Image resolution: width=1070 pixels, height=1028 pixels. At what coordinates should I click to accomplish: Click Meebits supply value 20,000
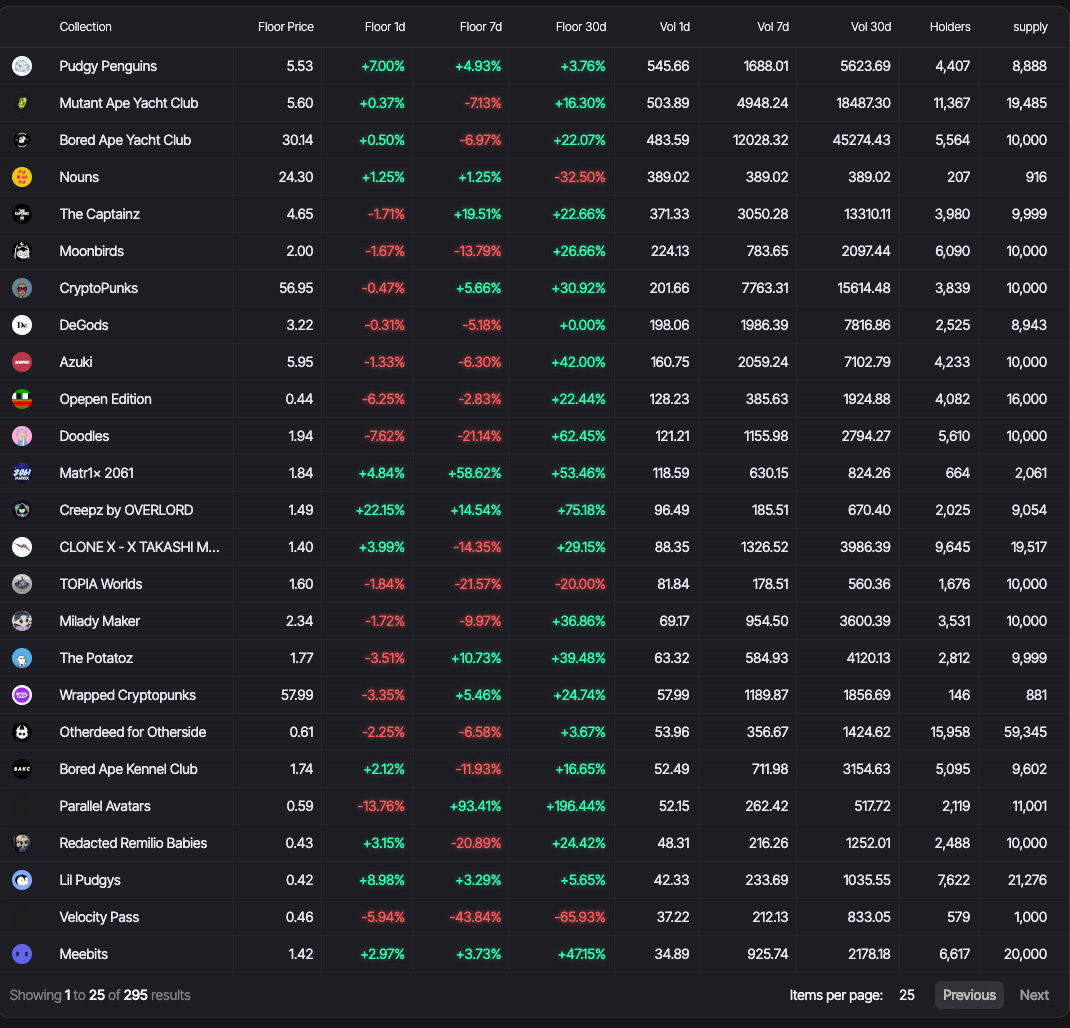(x=1025, y=954)
